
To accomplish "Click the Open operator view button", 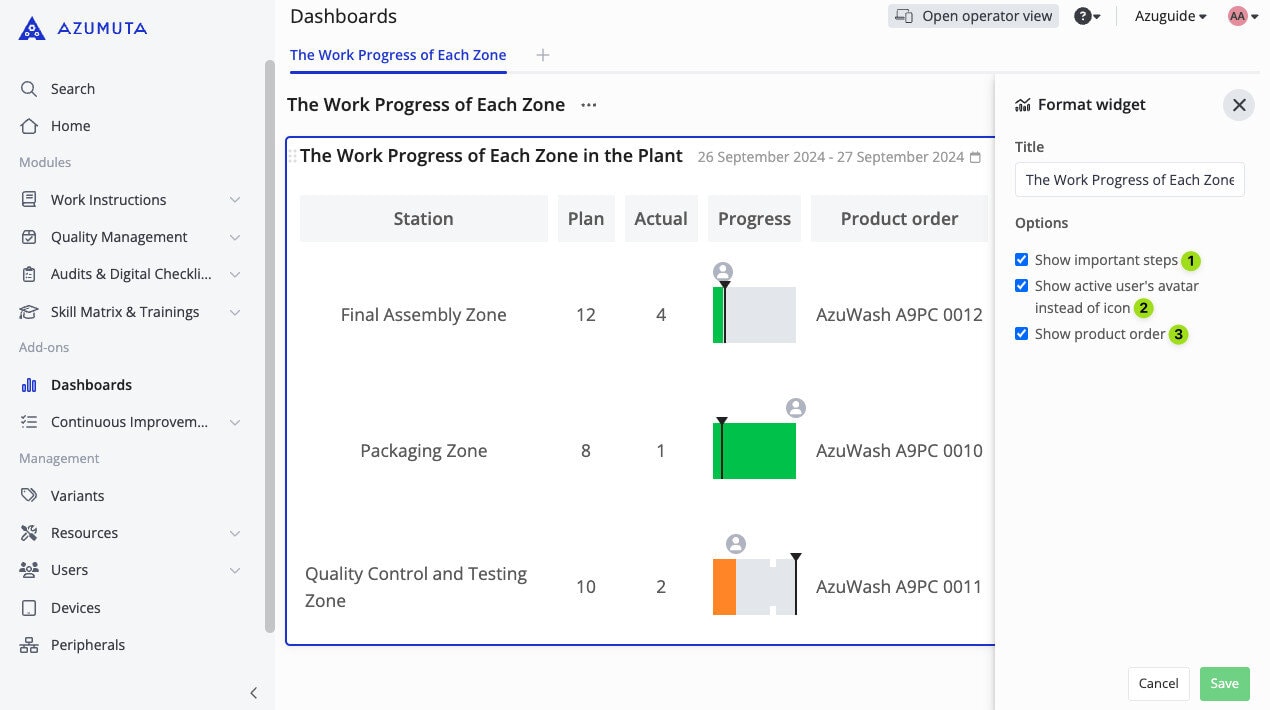I will (x=973, y=16).
